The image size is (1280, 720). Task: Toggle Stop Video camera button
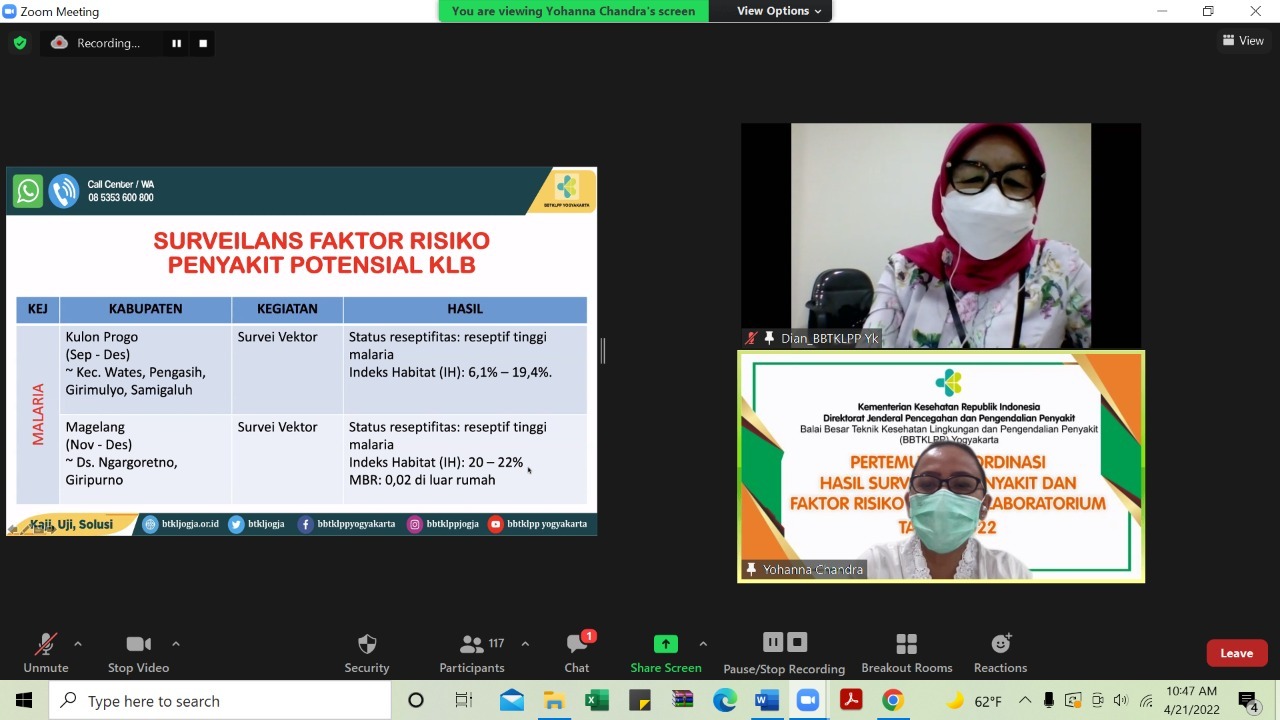click(x=138, y=654)
